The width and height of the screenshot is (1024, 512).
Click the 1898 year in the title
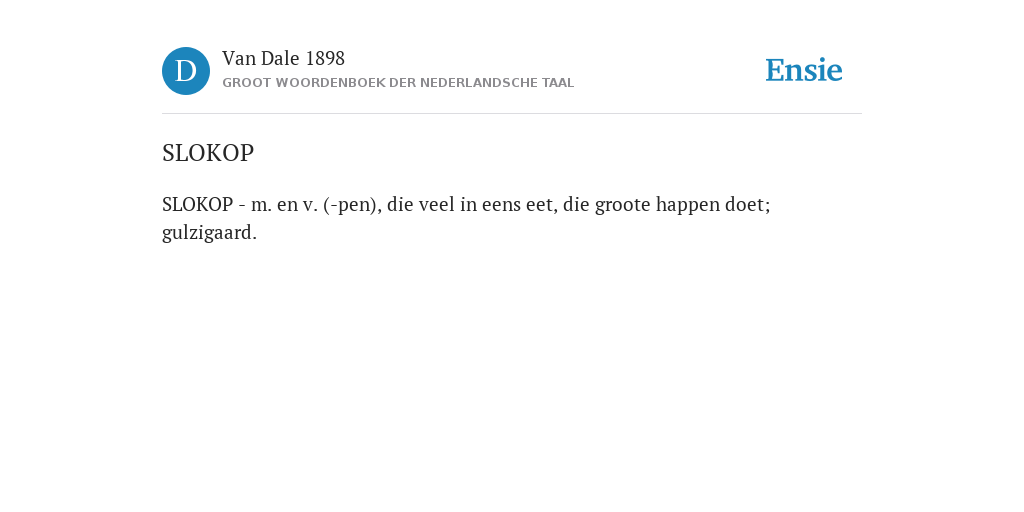pos(325,59)
